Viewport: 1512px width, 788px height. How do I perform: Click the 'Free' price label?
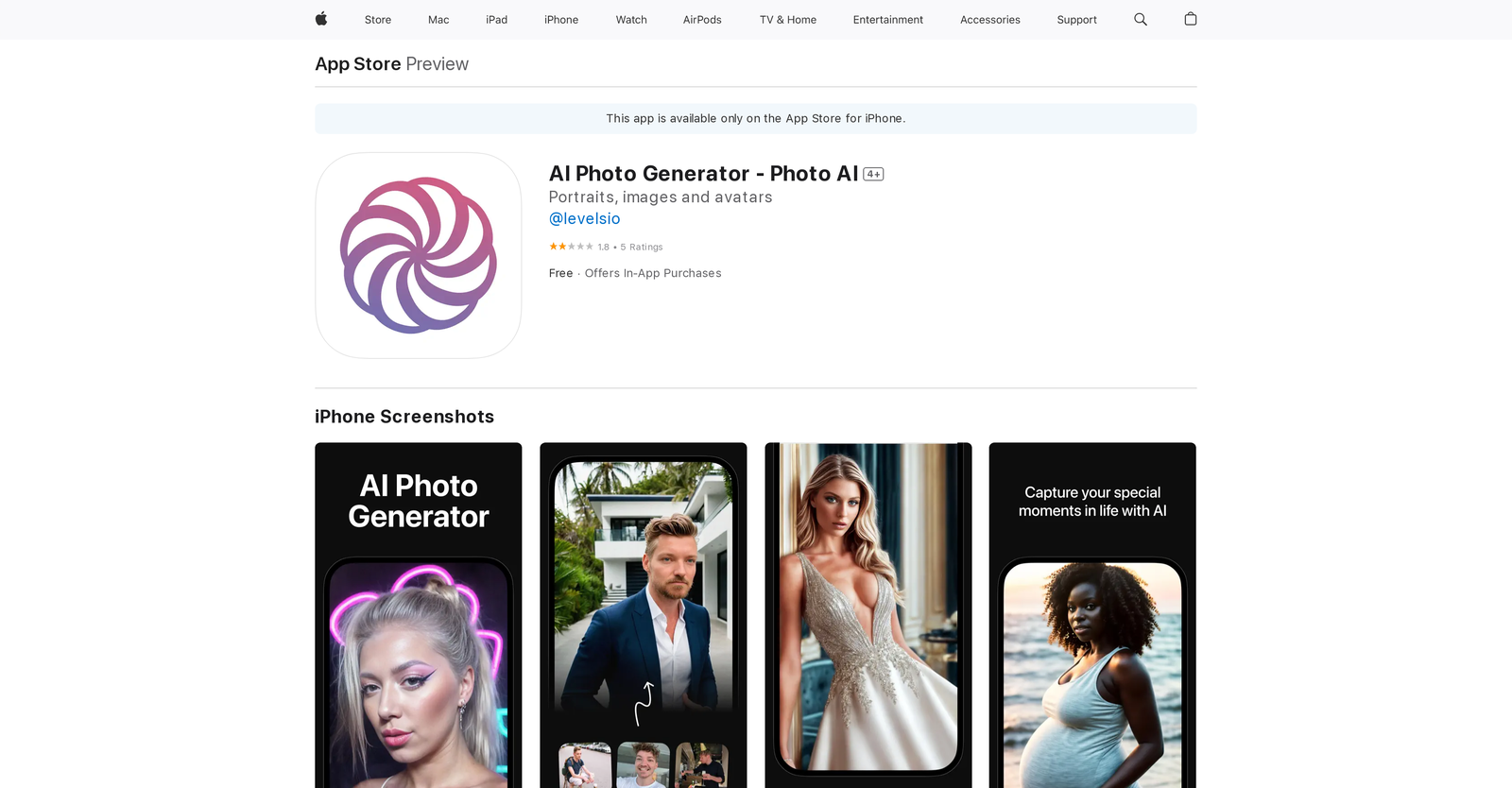pyautogui.click(x=561, y=273)
